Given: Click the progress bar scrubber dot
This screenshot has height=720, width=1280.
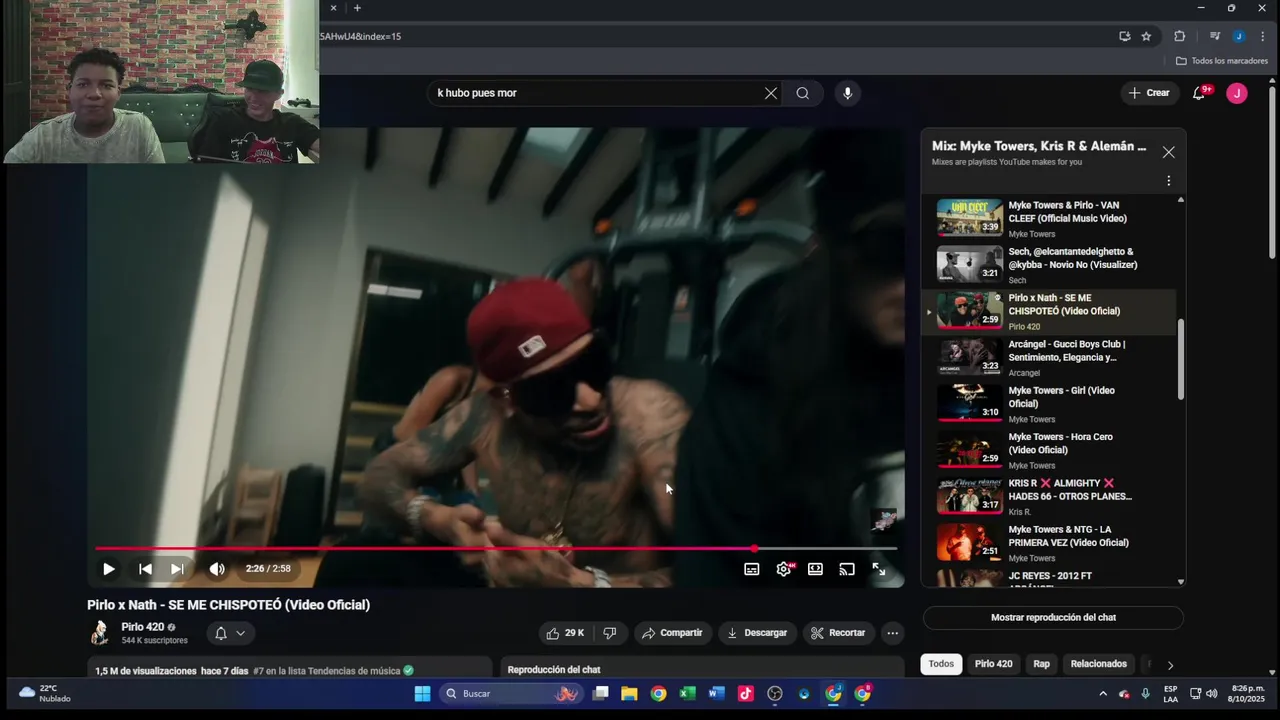Looking at the screenshot, I should click(754, 548).
